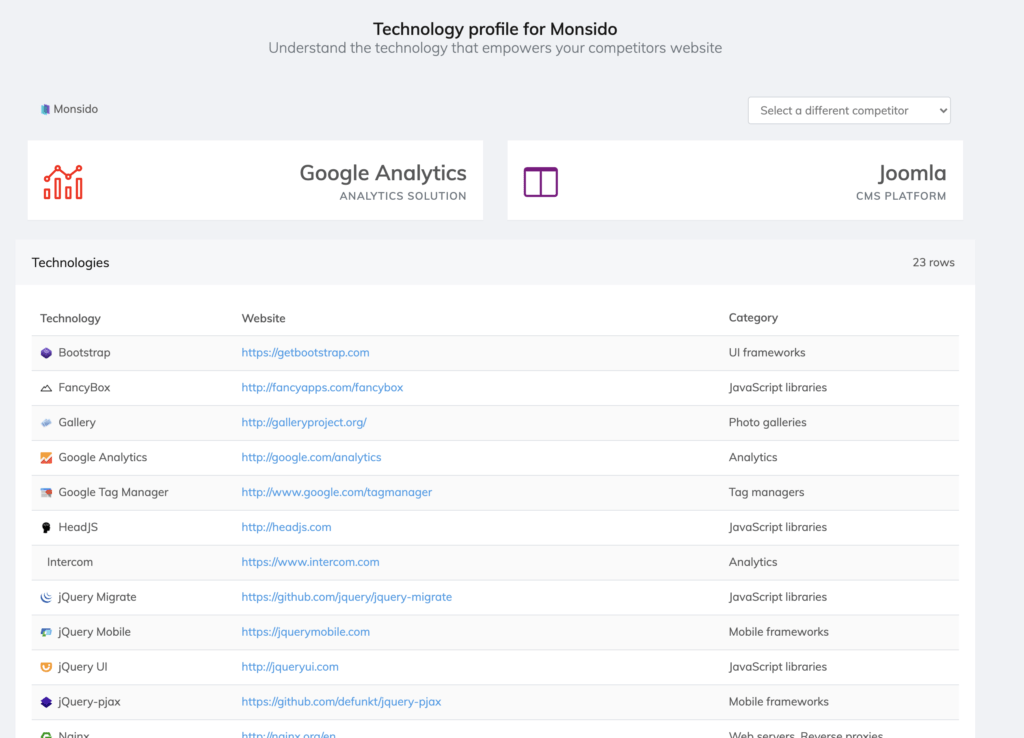Click 'Technology profile for Monsido' page title
The width and height of the screenshot is (1024, 738).
pos(495,29)
